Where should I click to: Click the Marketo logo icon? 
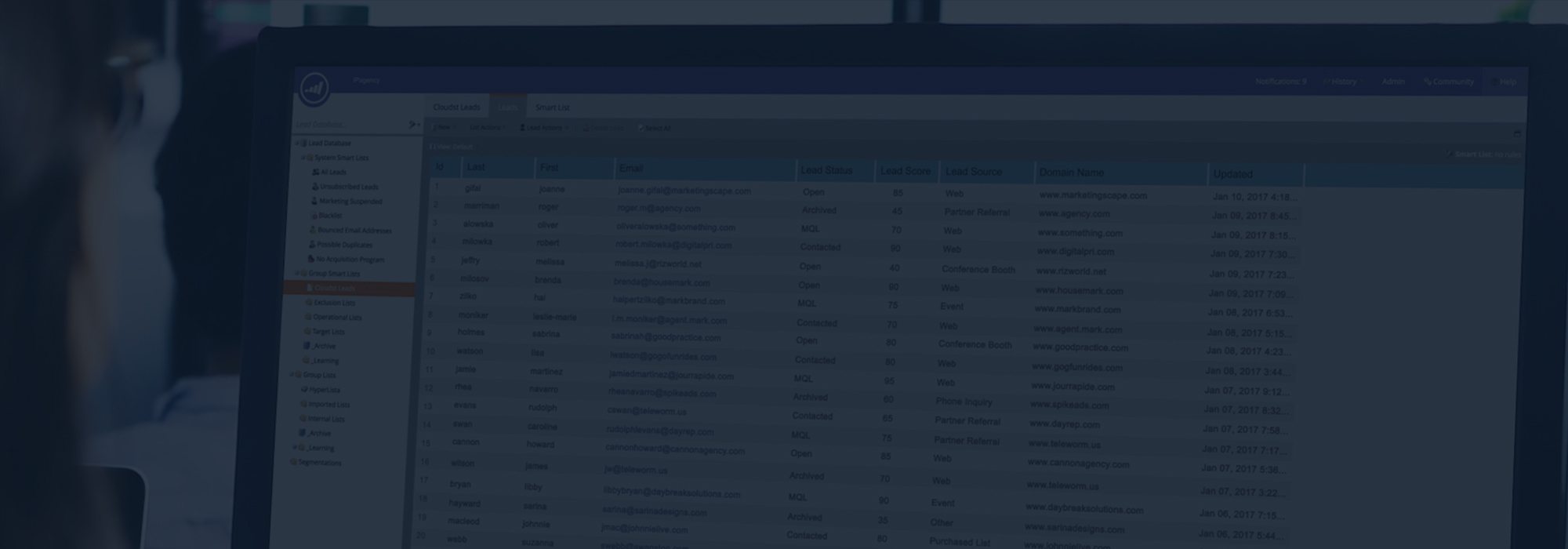[x=314, y=87]
